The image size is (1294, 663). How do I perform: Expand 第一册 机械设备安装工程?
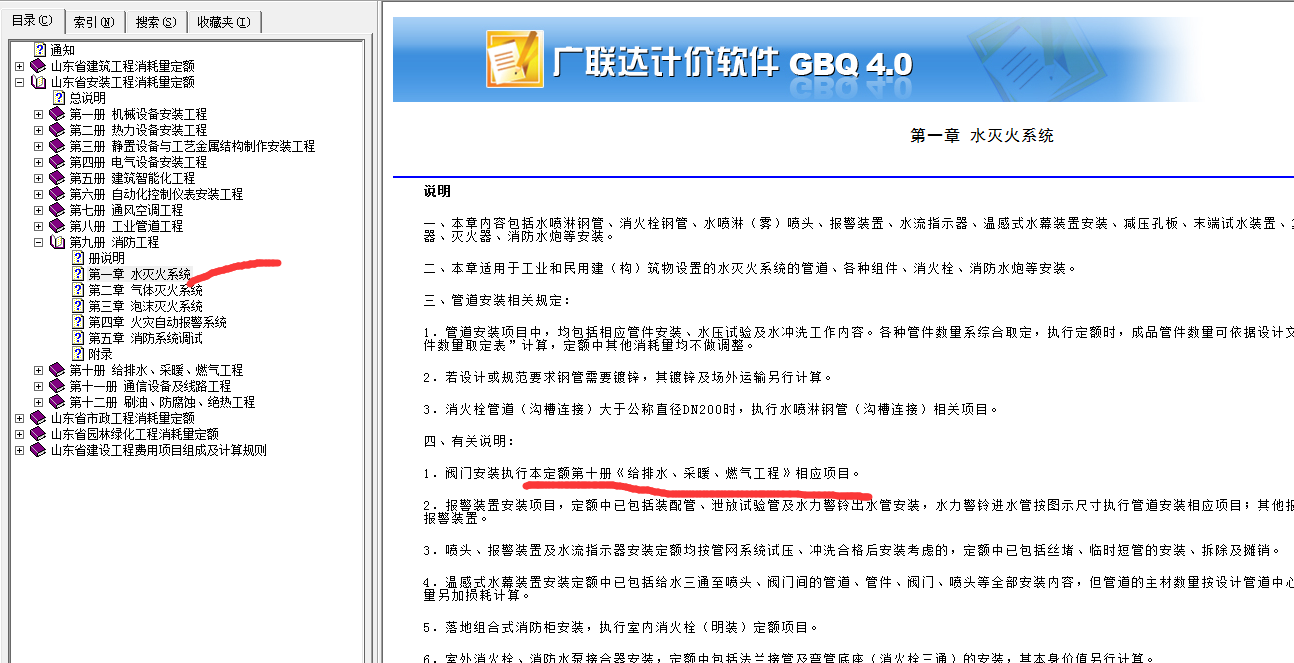(x=39, y=114)
